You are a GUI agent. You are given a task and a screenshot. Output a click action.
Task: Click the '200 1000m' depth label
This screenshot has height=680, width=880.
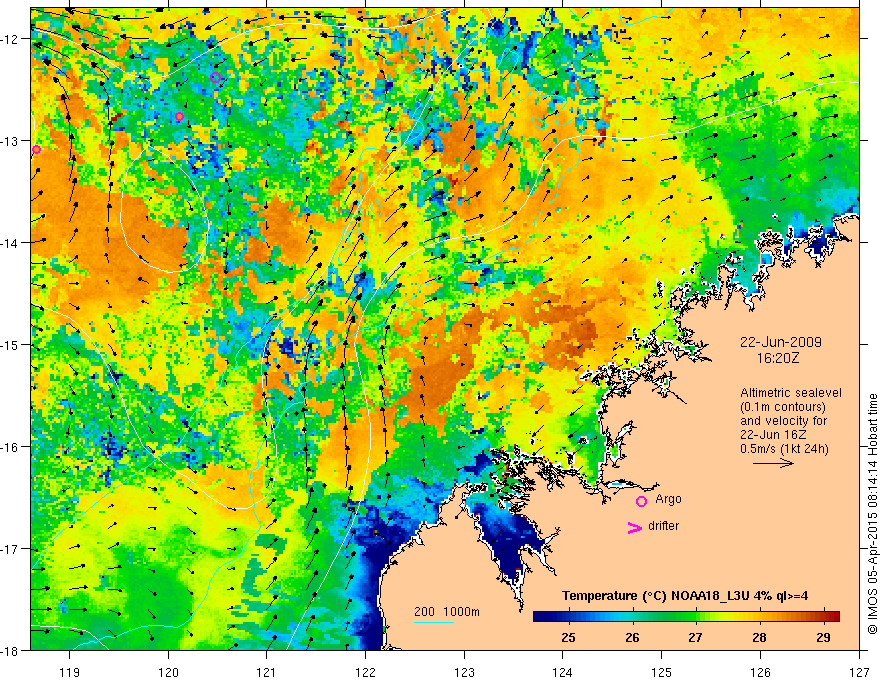tap(447, 612)
